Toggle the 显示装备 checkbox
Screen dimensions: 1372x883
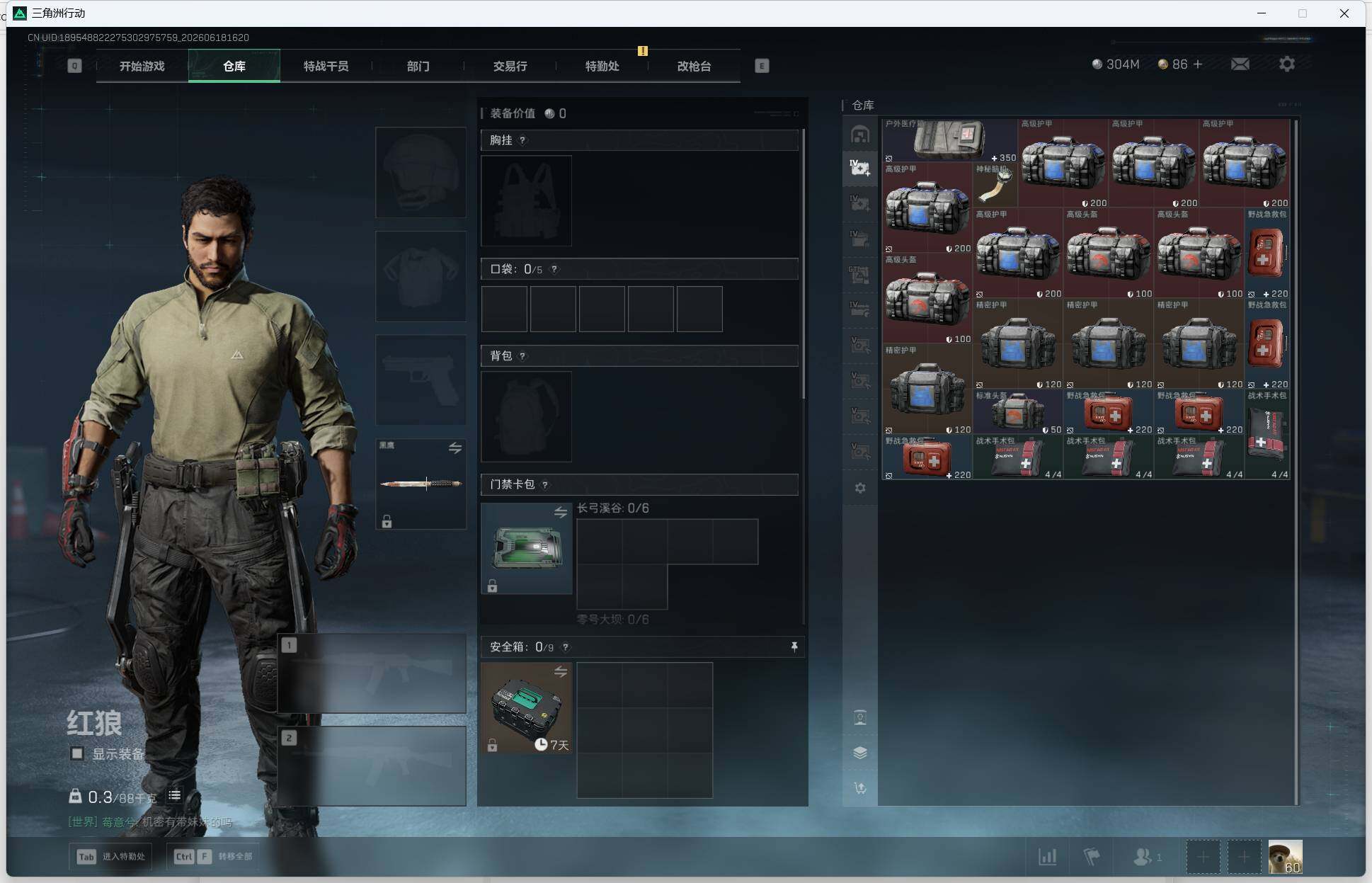point(77,753)
